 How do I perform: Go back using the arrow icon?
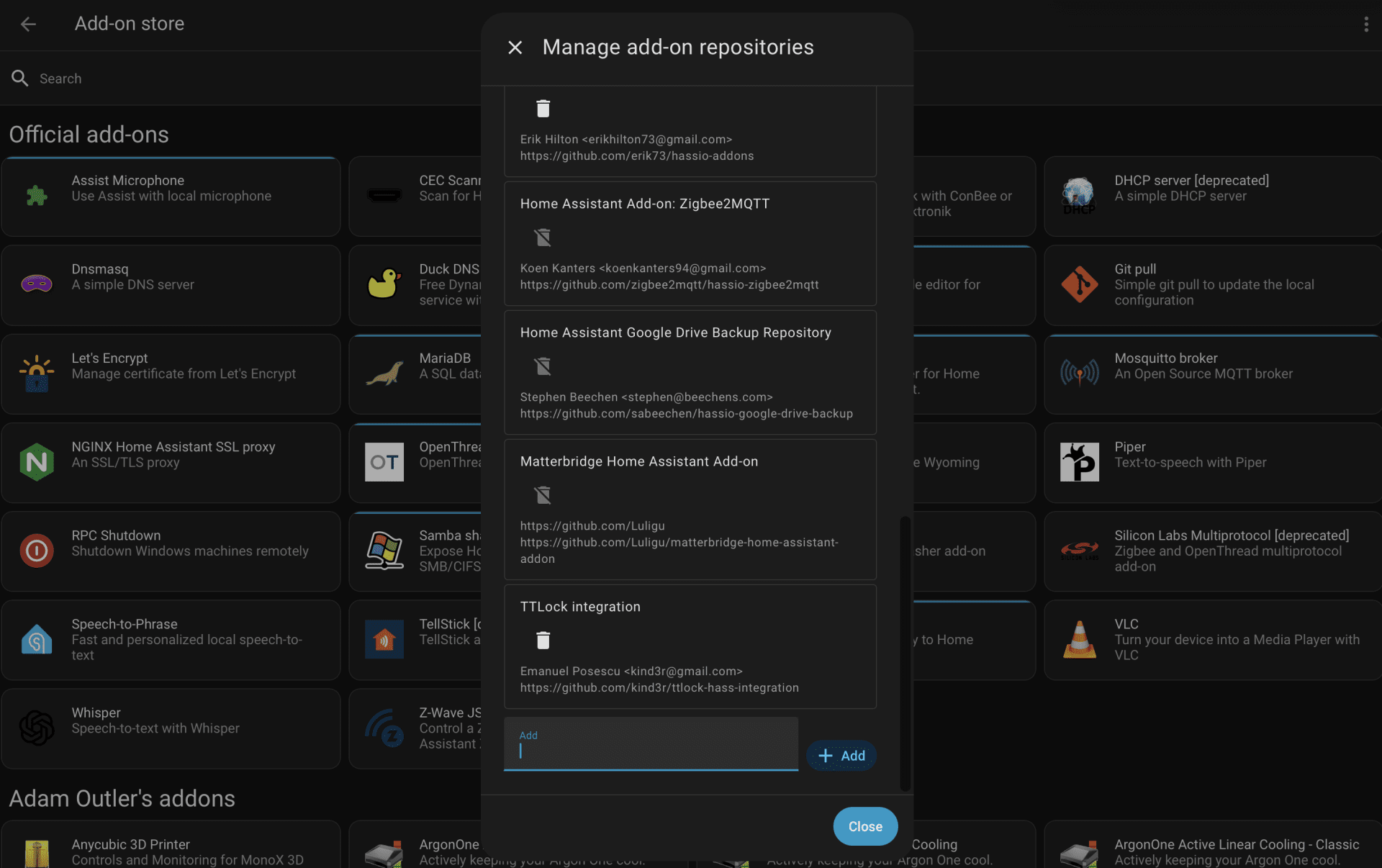(28, 24)
